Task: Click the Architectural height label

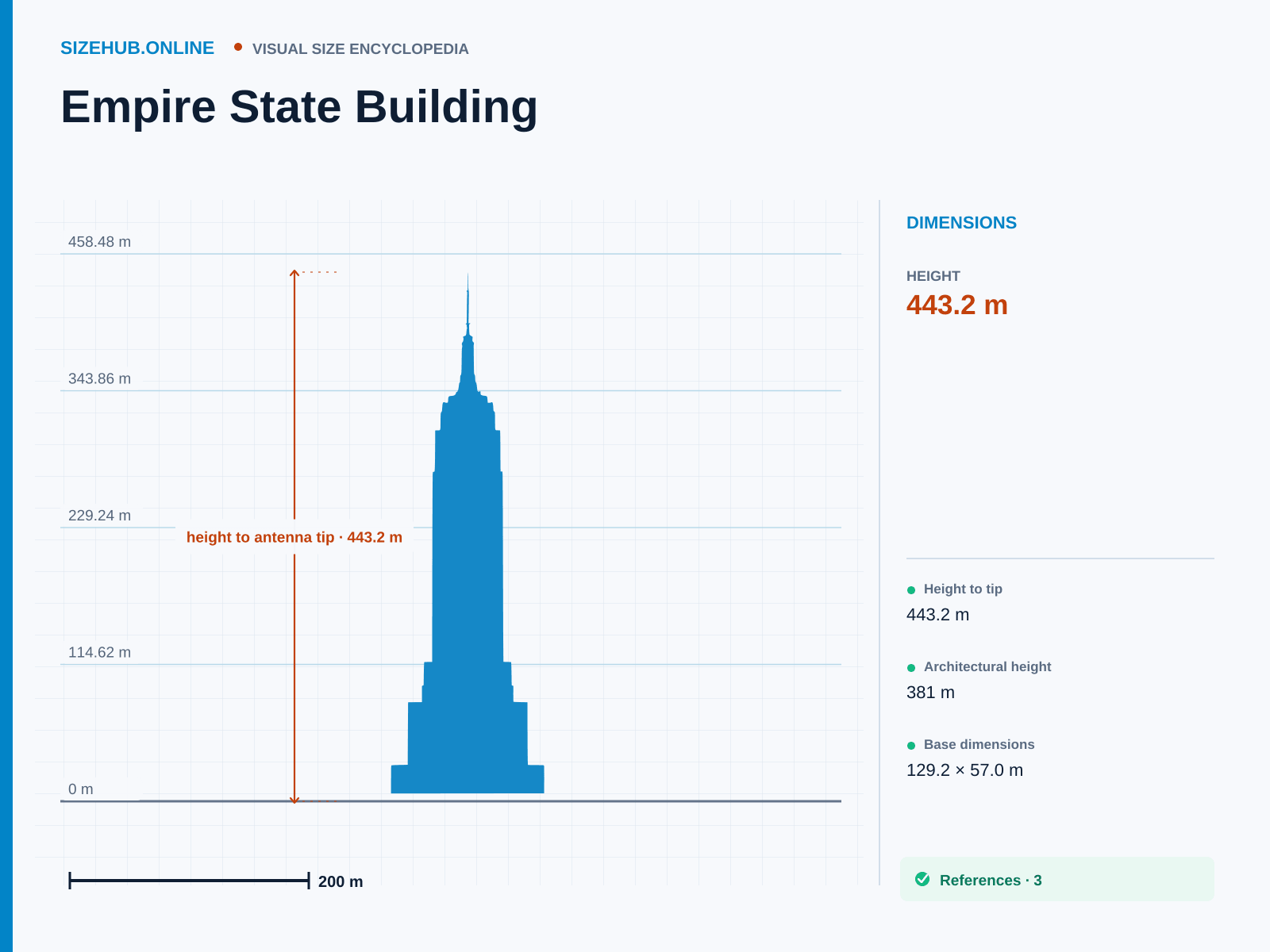Action: coord(987,666)
